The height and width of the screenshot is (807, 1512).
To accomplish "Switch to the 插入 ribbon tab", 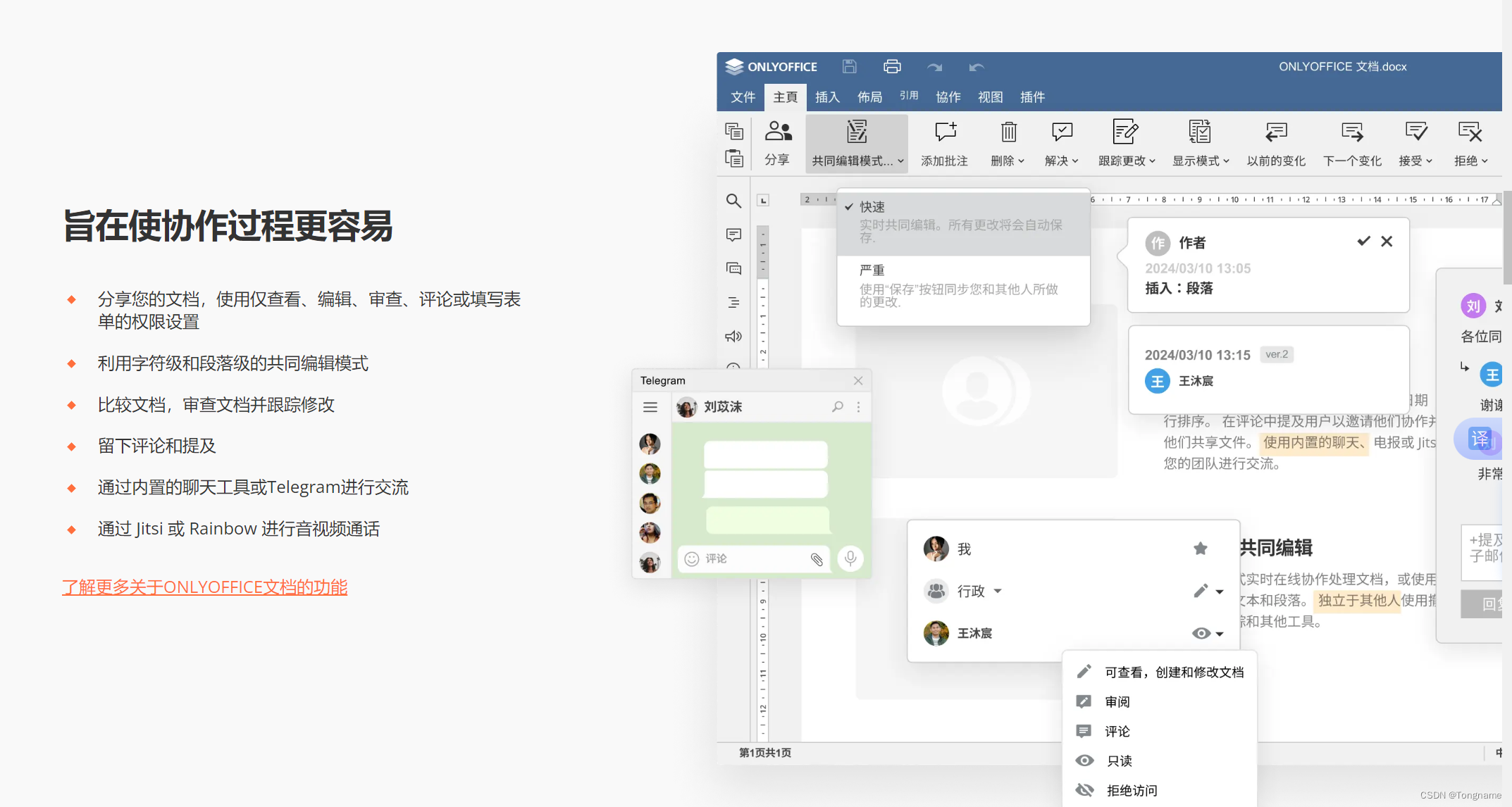I will 827,97.
